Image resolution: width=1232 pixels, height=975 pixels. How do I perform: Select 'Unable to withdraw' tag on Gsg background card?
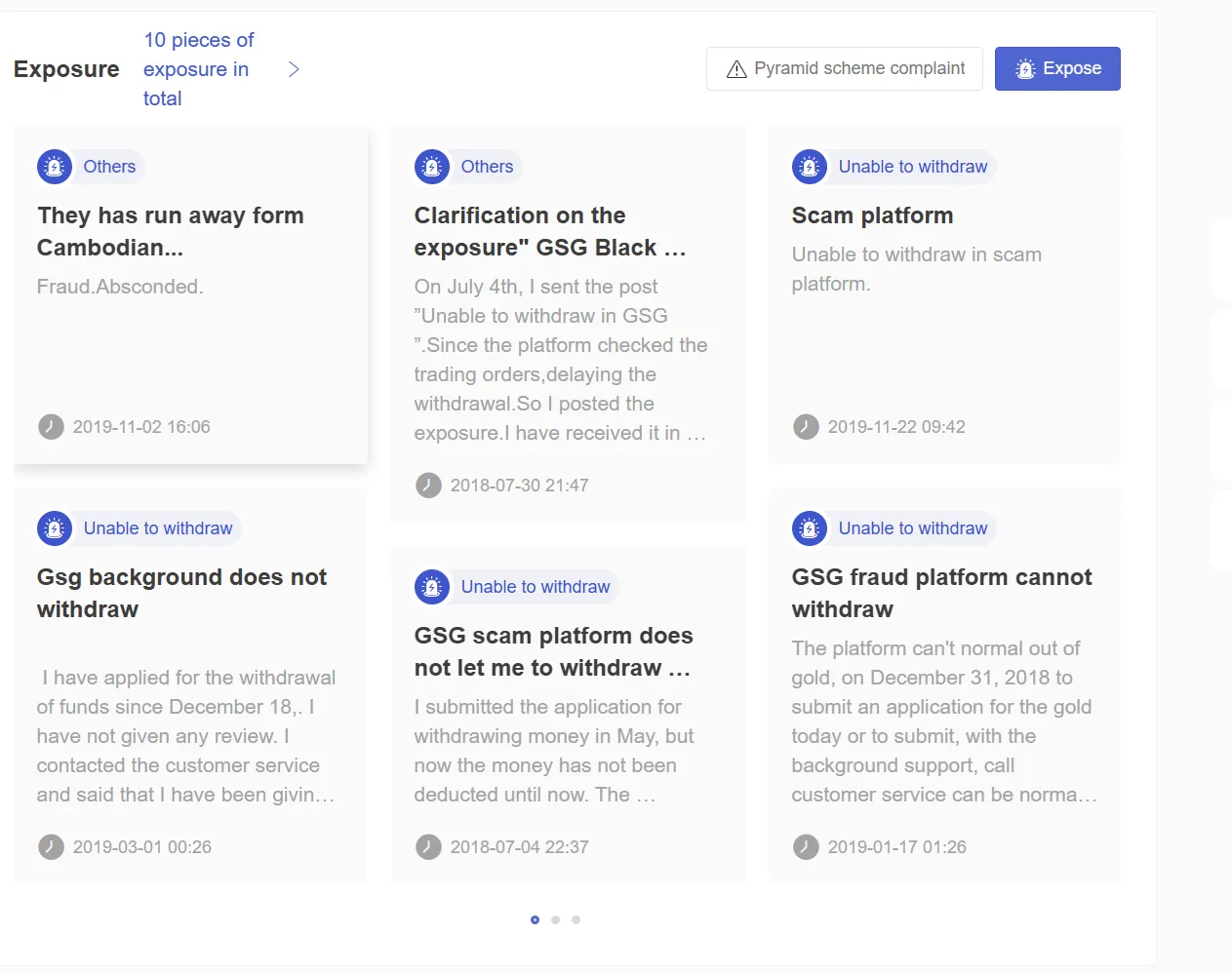click(158, 528)
